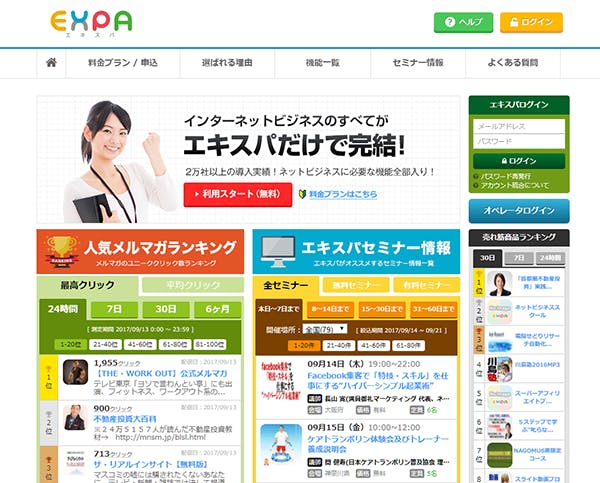600x483 pixels.
Task: Select the 本日〜7日まで seminar tab
Action: pyautogui.click(x=279, y=309)
